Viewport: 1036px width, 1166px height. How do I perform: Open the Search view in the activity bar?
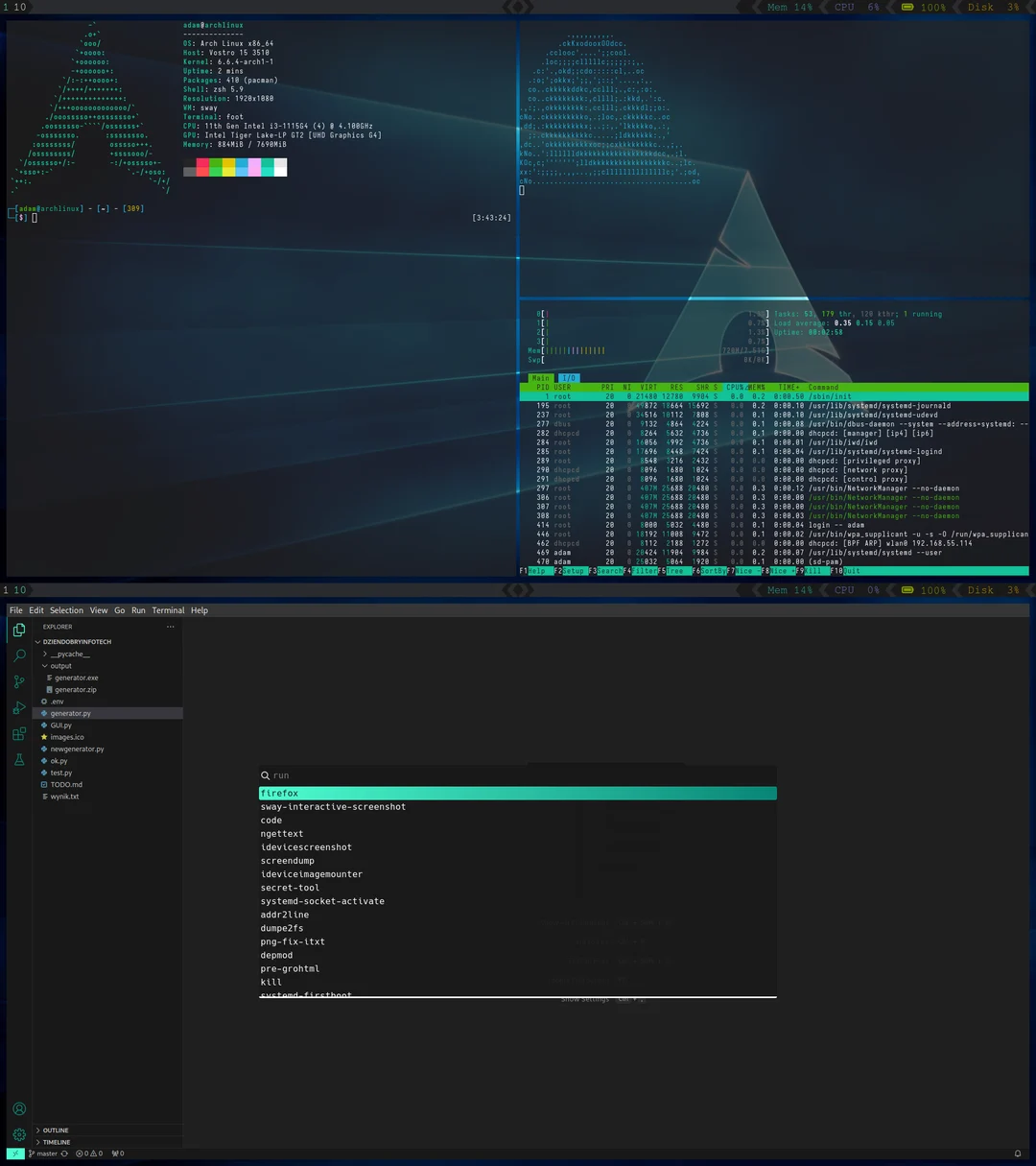click(18, 654)
